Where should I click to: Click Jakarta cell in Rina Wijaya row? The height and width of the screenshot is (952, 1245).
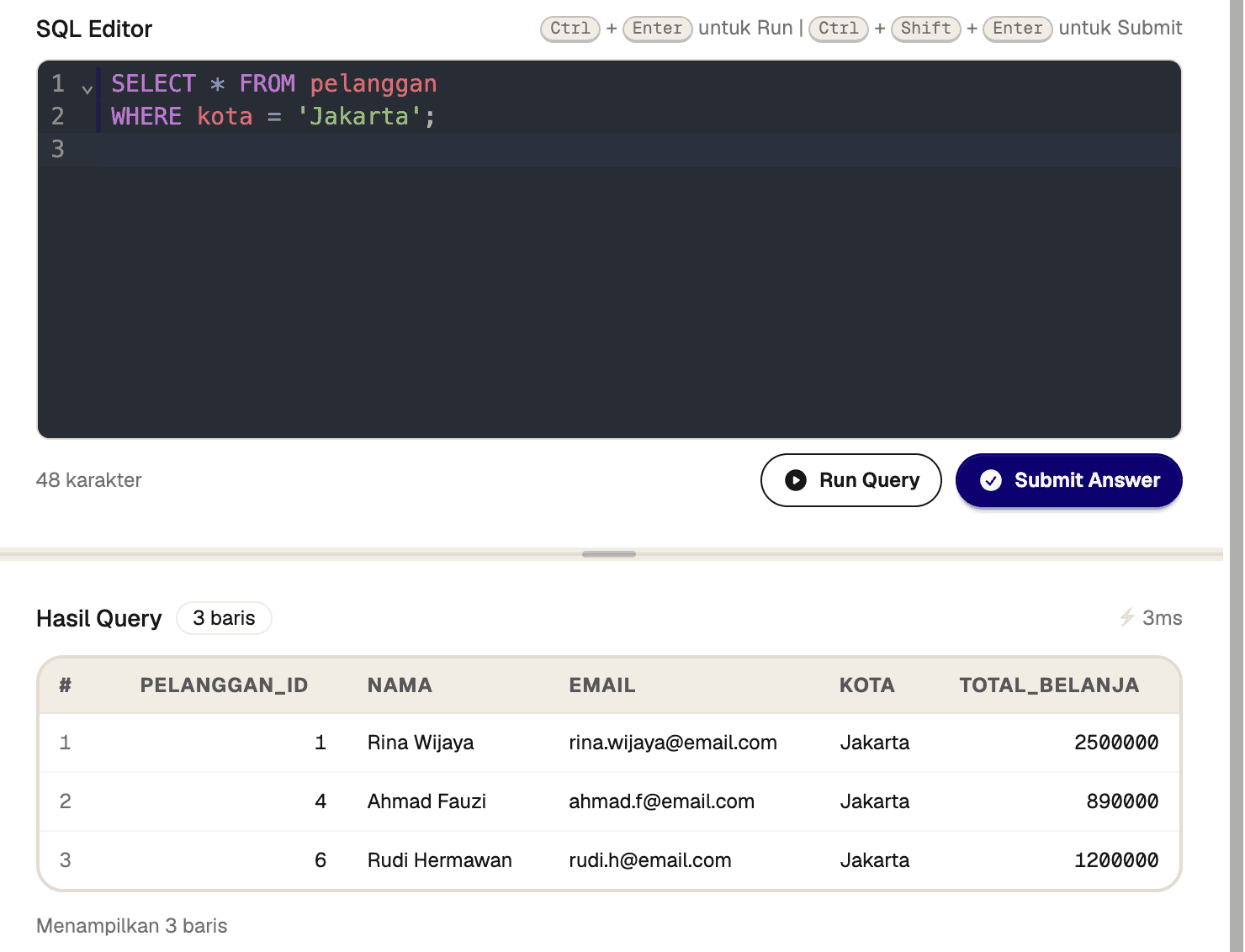(875, 743)
